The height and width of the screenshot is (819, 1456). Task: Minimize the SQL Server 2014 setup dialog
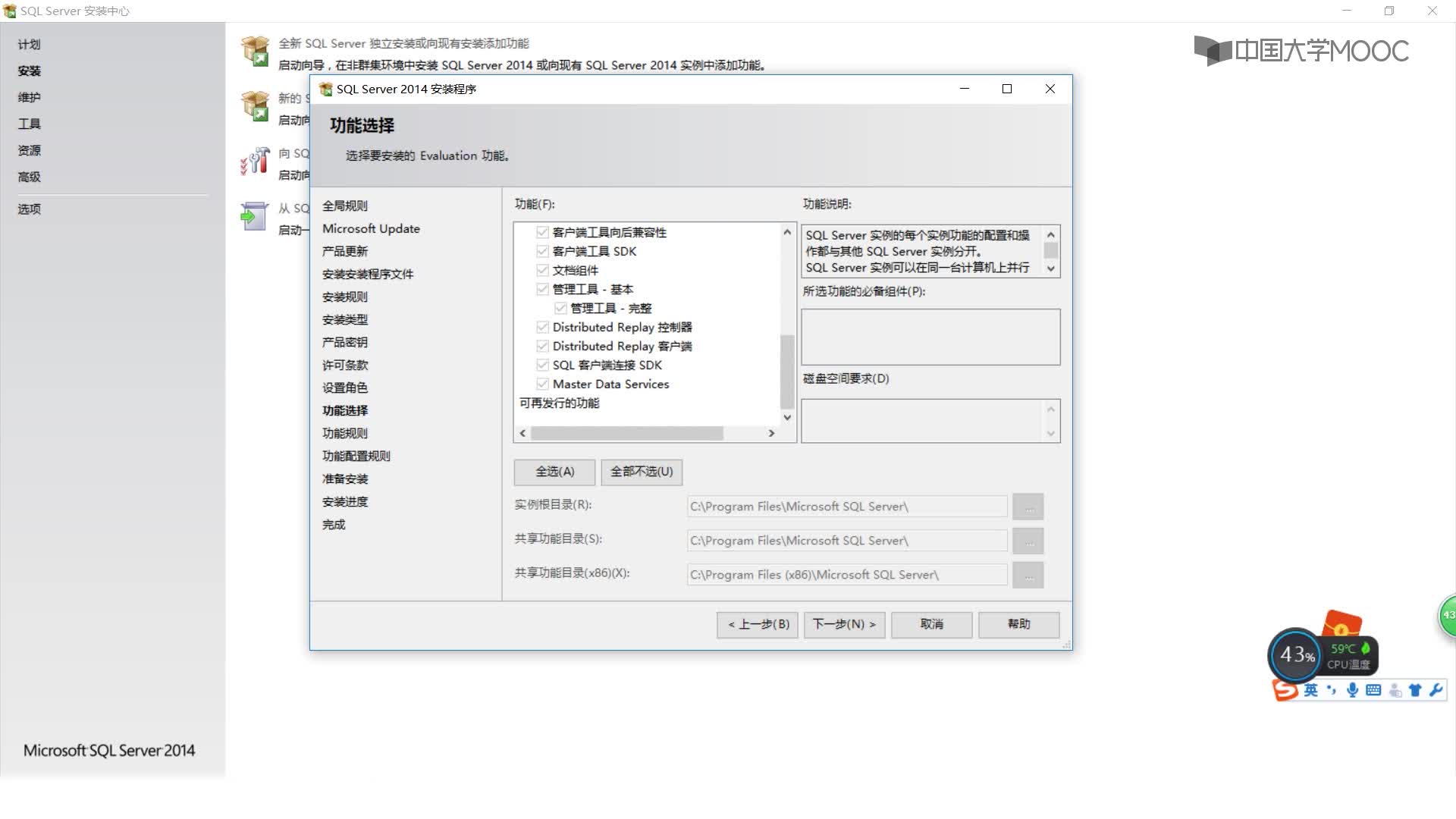click(965, 89)
